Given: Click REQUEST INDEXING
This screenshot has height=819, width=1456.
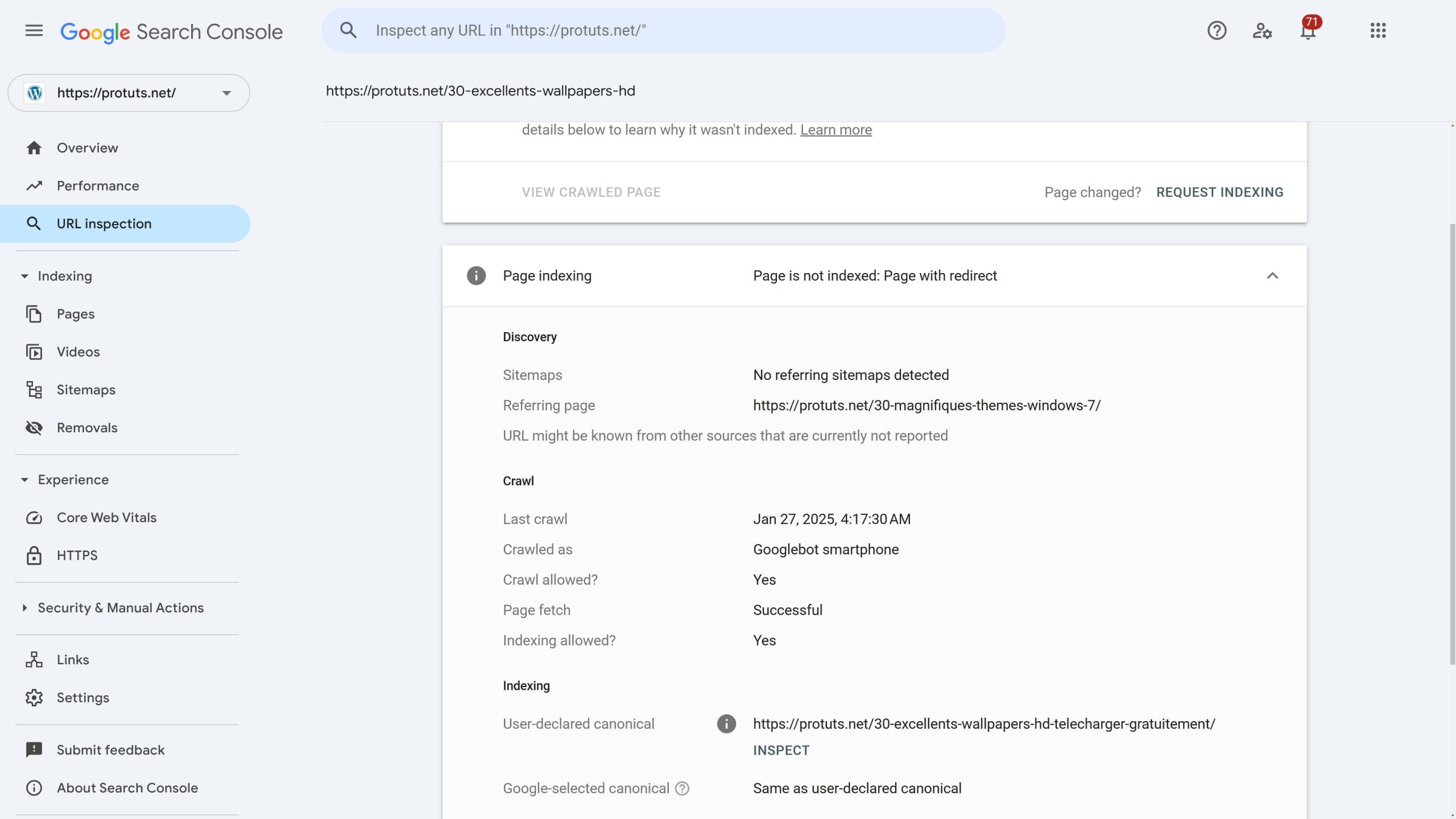Looking at the screenshot, I should (1219, 192).
